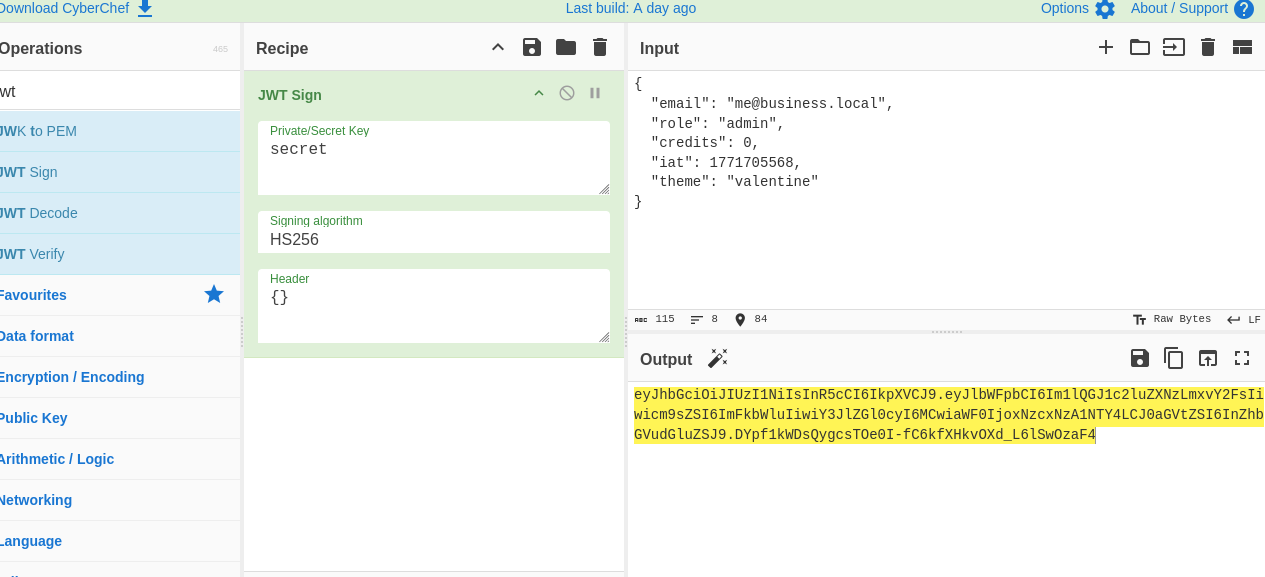
Task: Clear input and output
Action: pos(1207,47)
